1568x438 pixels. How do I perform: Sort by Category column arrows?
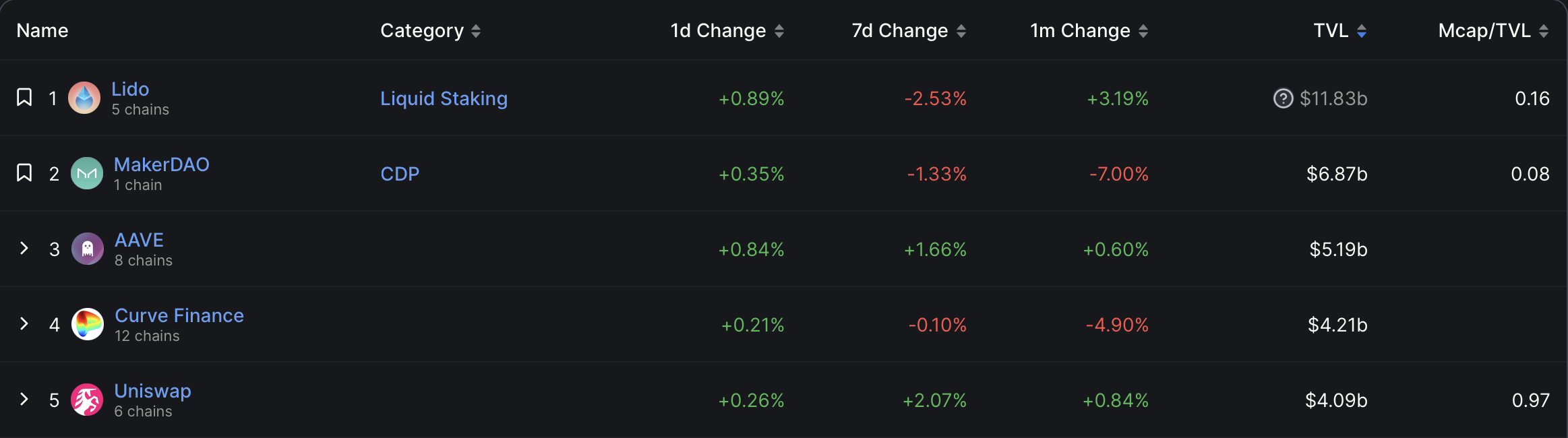[x=476, y=31]
